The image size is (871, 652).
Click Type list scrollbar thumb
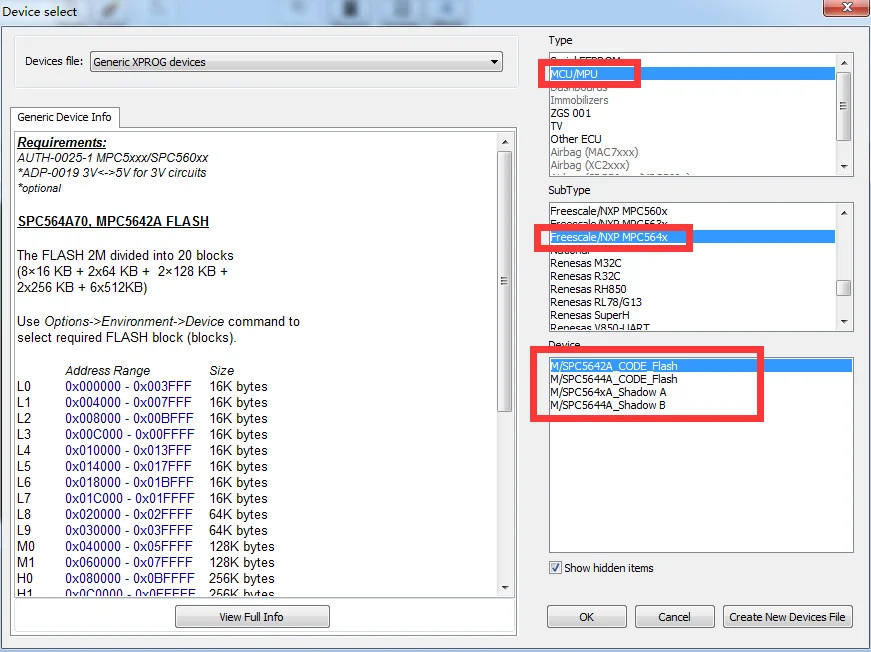pyautogui.click(x=844, y=106)
